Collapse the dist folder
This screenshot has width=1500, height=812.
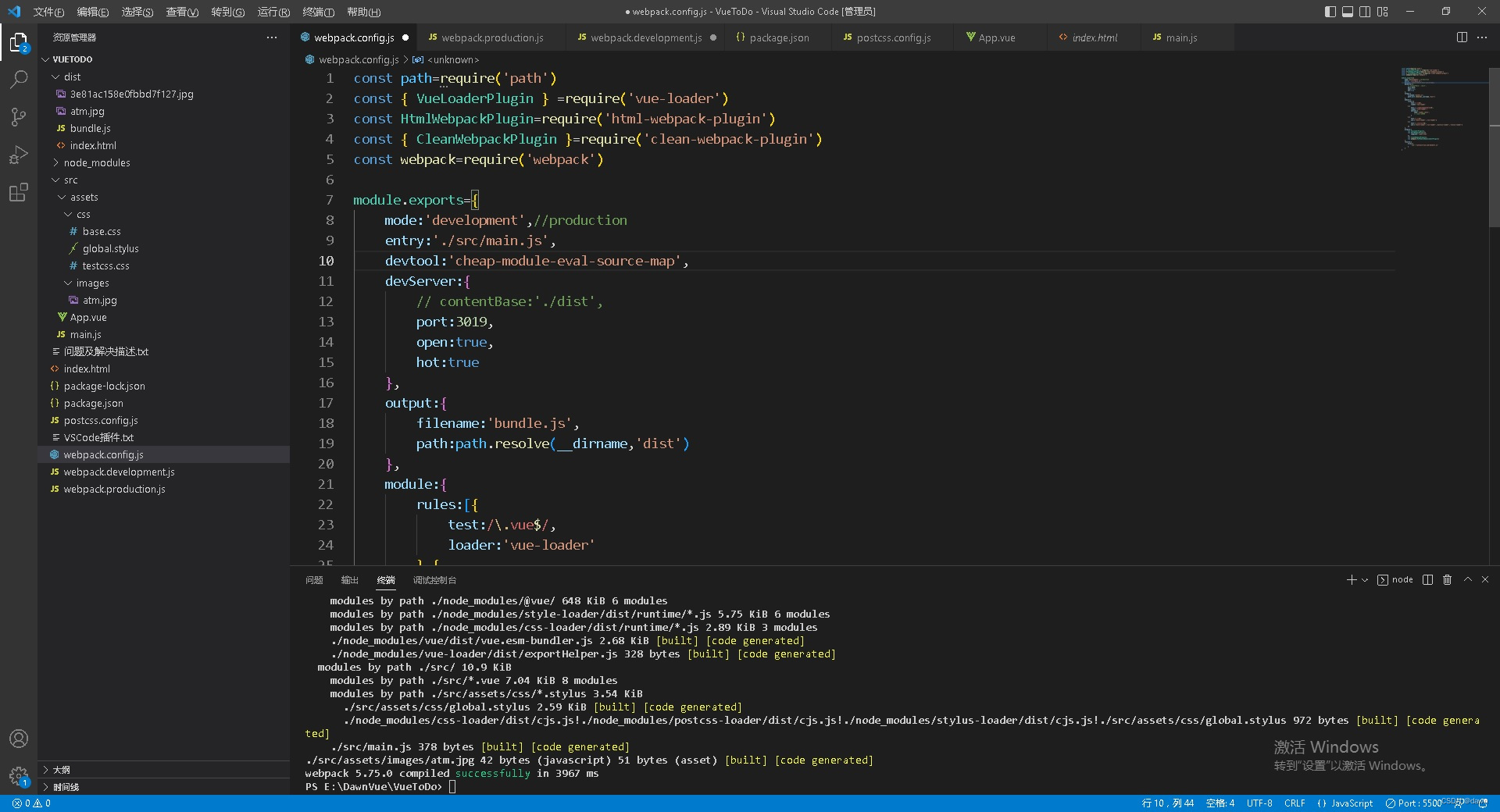[x=164, y=77]
